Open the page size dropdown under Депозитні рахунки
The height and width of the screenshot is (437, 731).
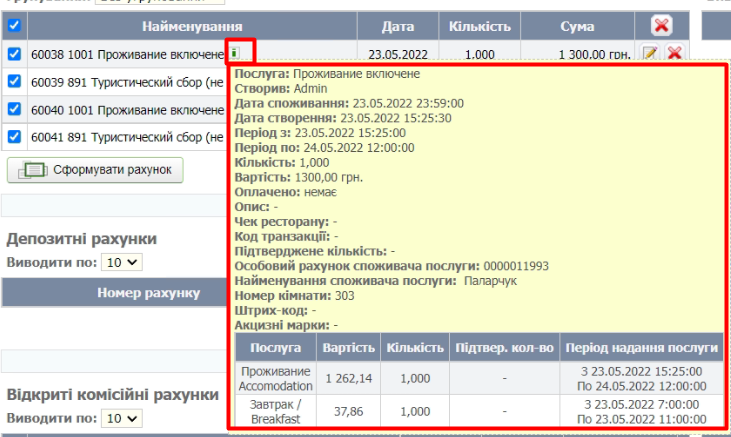click(124, 262)
